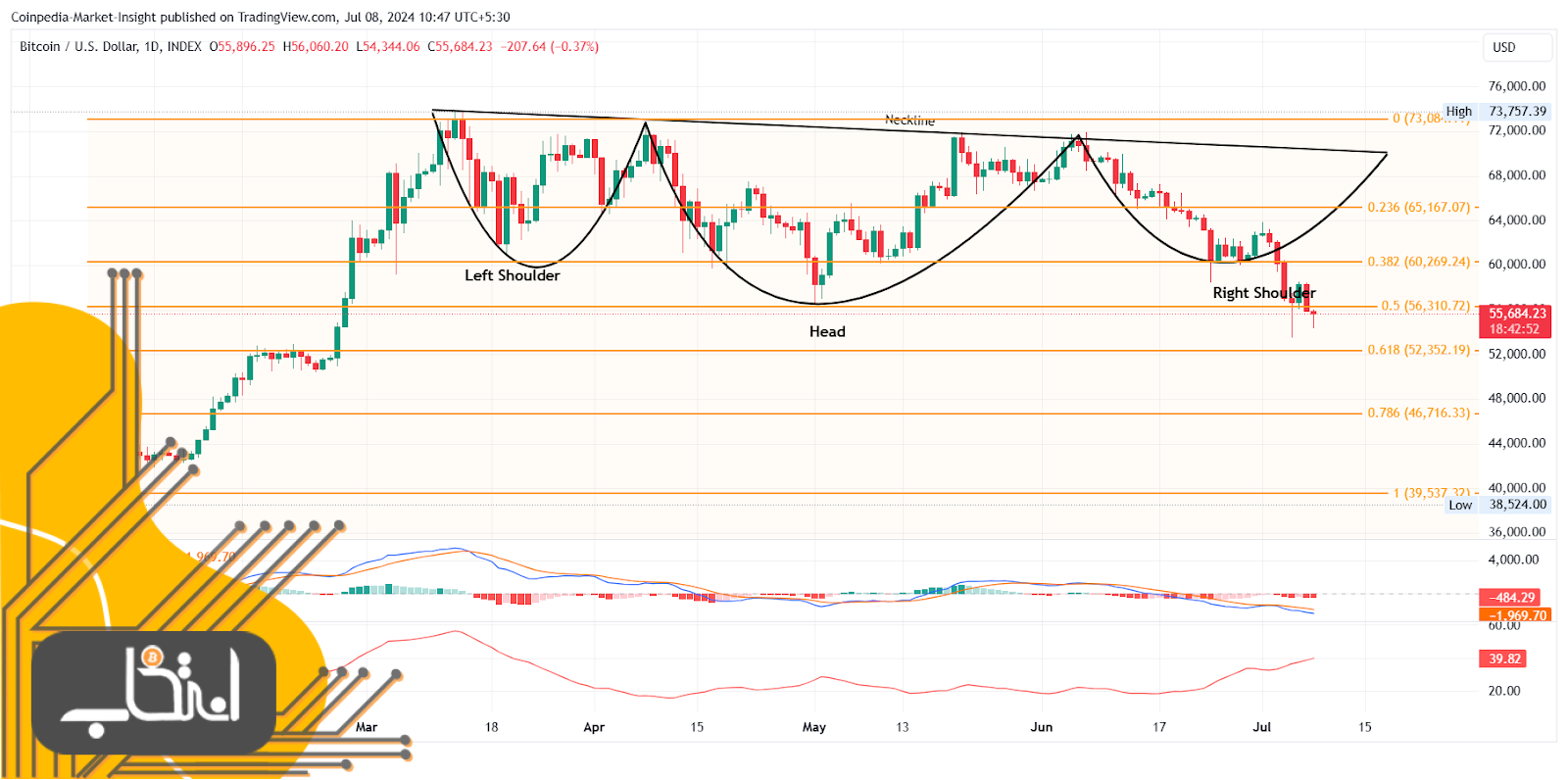
Task: Click the orange −1,969.70 tag on the right scale
Action: (1517, 615)
